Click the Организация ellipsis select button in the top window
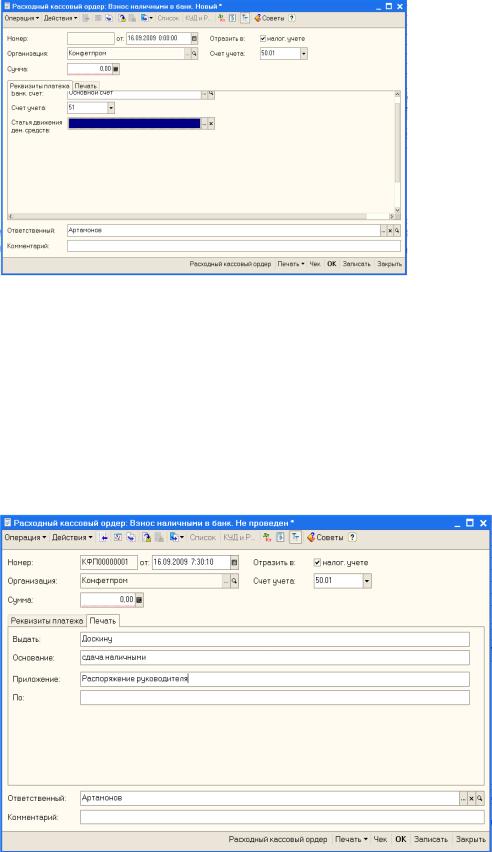The width and height of the screenshot is (492, 852). (188, 54)
